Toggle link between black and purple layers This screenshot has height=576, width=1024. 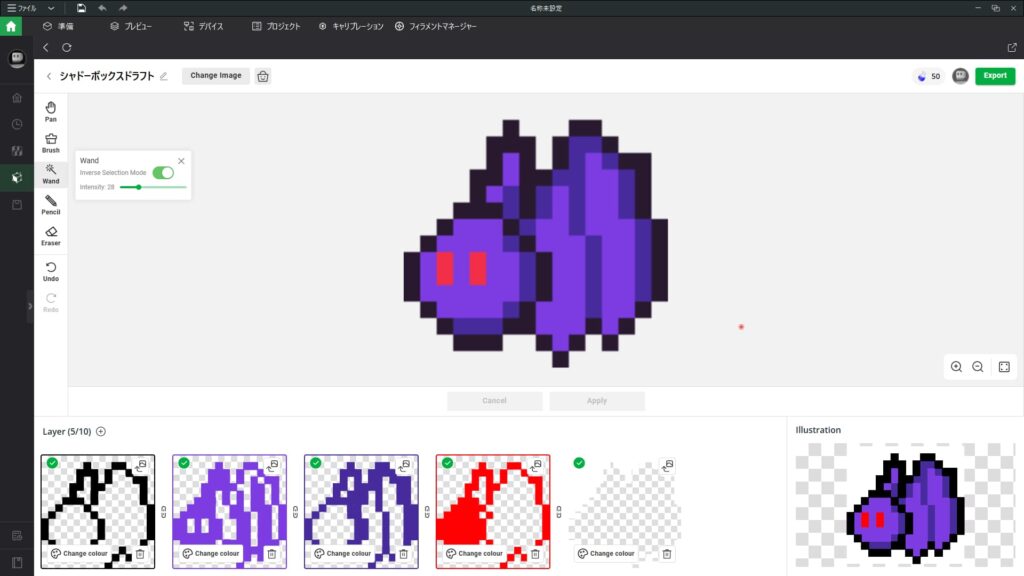pyautogui.click(x=163, y=513)
